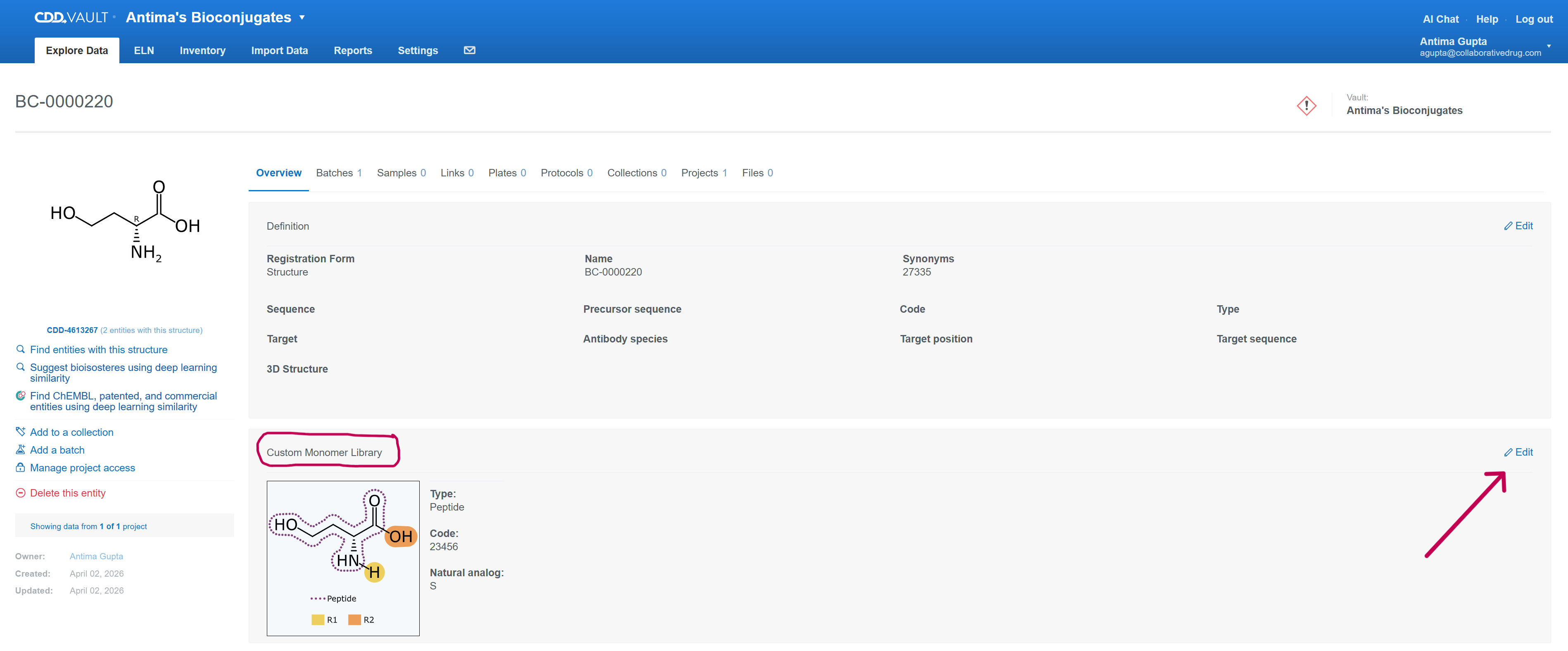Click the monomer code value 23456
Screen dimensions: 1568x651
pyautogui.click(x=443, y=547)
